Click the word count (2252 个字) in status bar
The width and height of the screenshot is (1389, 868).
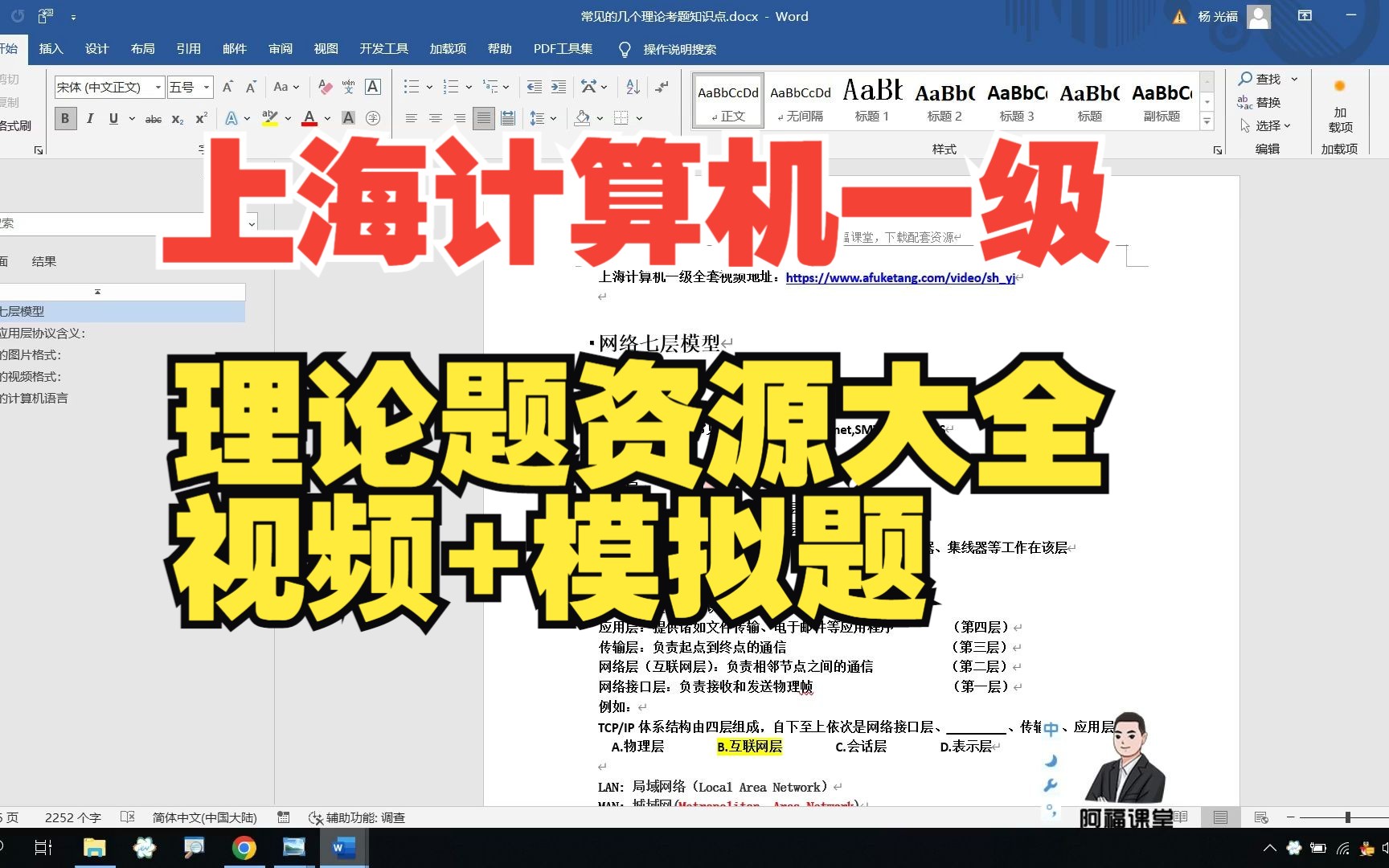(72, 817)
